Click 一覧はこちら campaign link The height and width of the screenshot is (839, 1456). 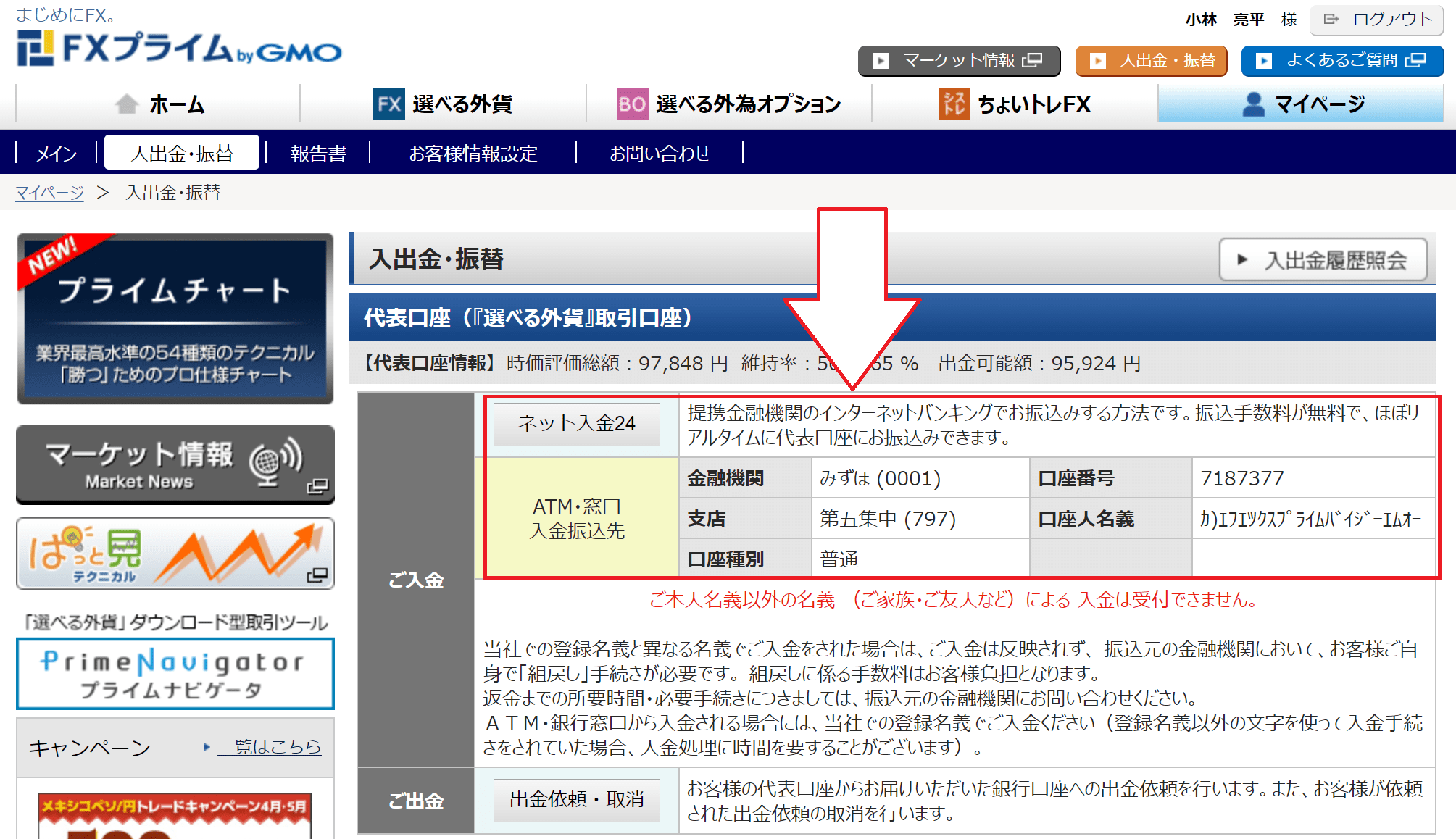point(270,747)
